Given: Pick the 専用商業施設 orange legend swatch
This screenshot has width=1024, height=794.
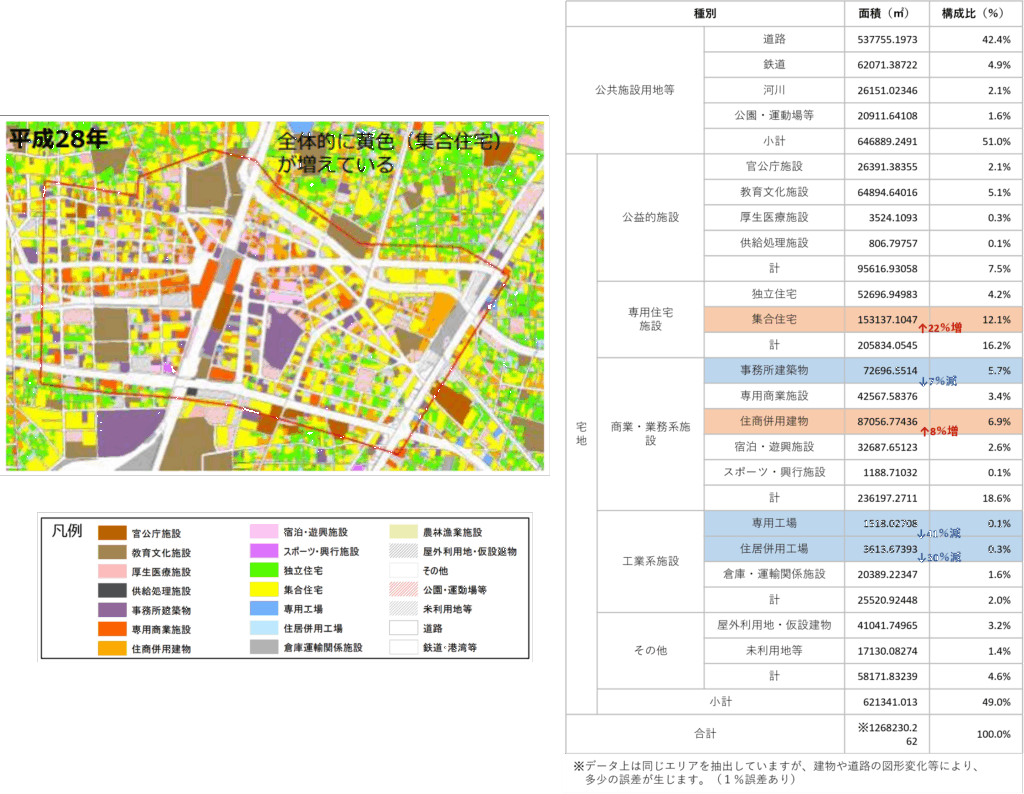Looking at the screenshot, I should coord(112,629).
